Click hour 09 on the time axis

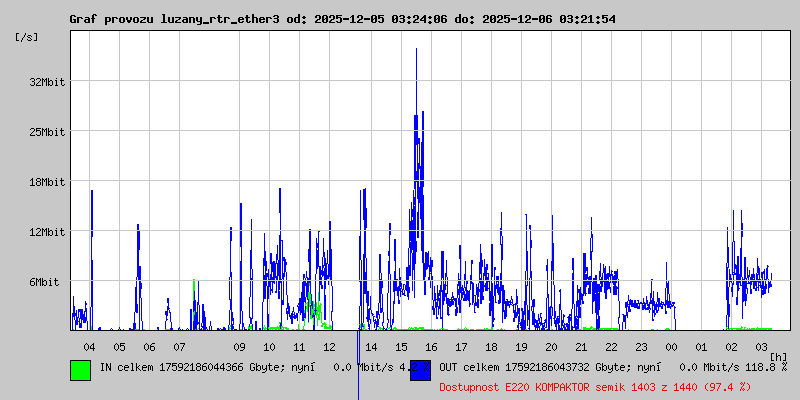239,346
